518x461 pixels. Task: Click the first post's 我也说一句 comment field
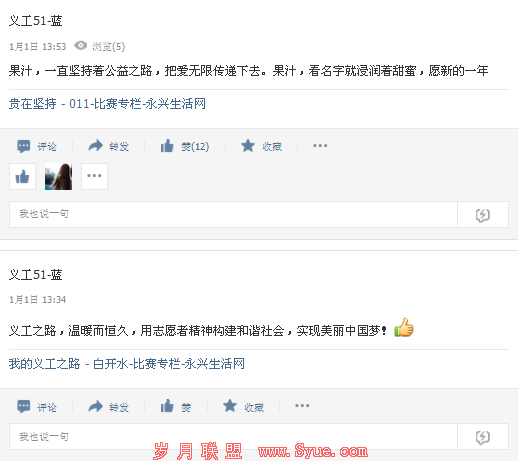coord(233,214)
